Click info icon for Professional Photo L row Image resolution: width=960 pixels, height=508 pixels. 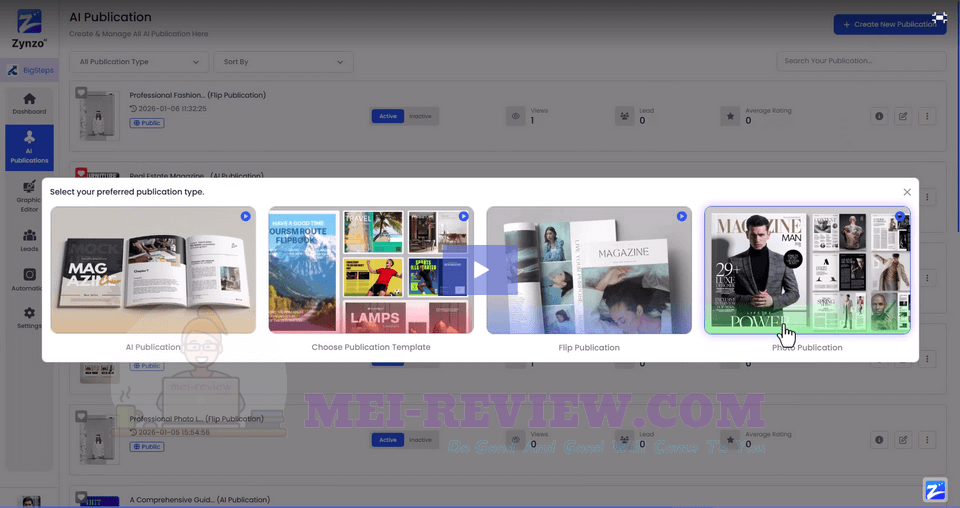(x=879, y=440)
